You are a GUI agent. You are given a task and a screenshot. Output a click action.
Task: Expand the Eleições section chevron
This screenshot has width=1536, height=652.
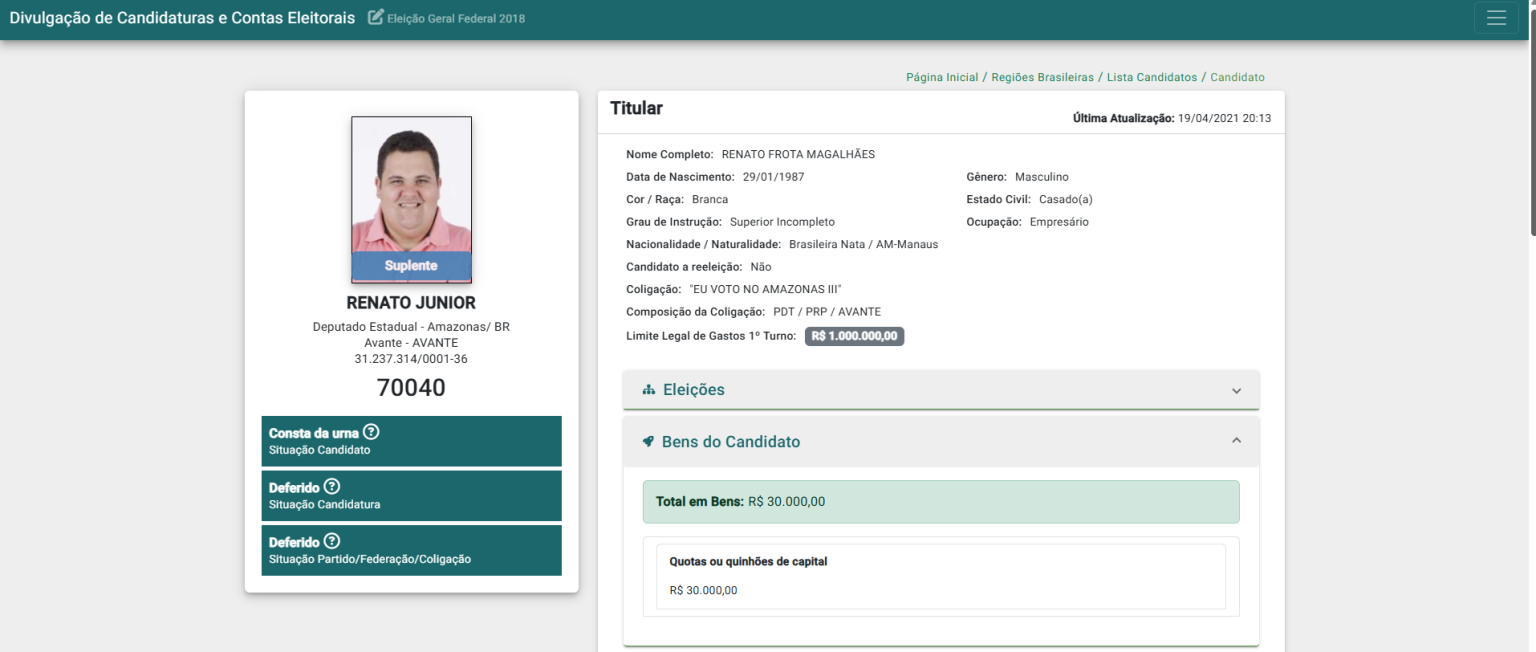pyautogui.click(x=1236, y=390)
